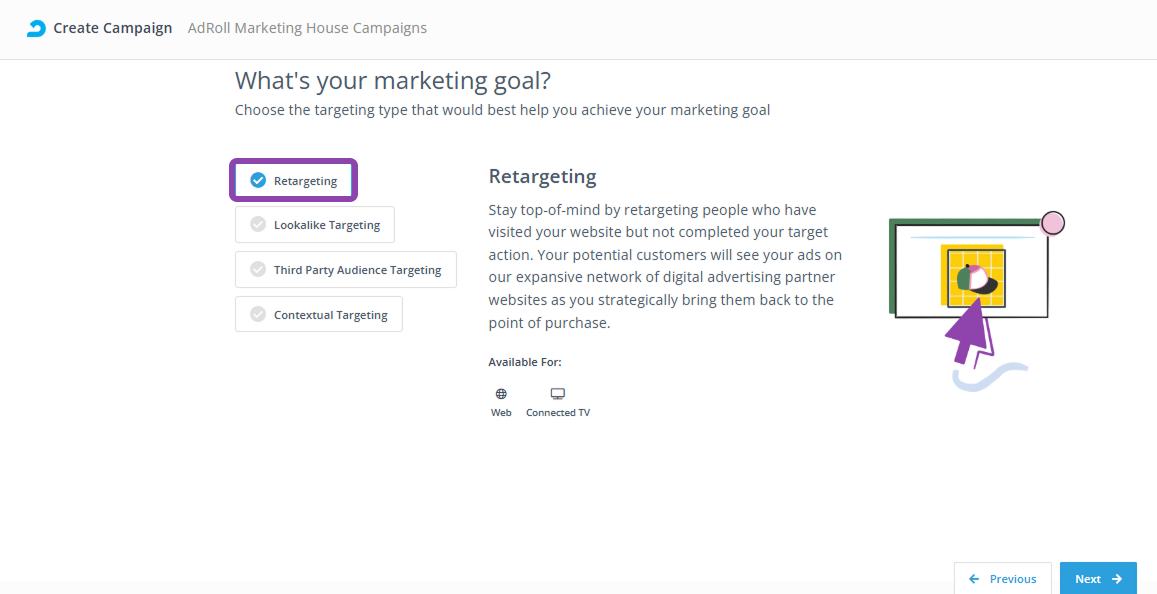Click the purple cursor illustration
Image resolution: width=1157 pixels, height=594 pixels.
coord(971,333)
